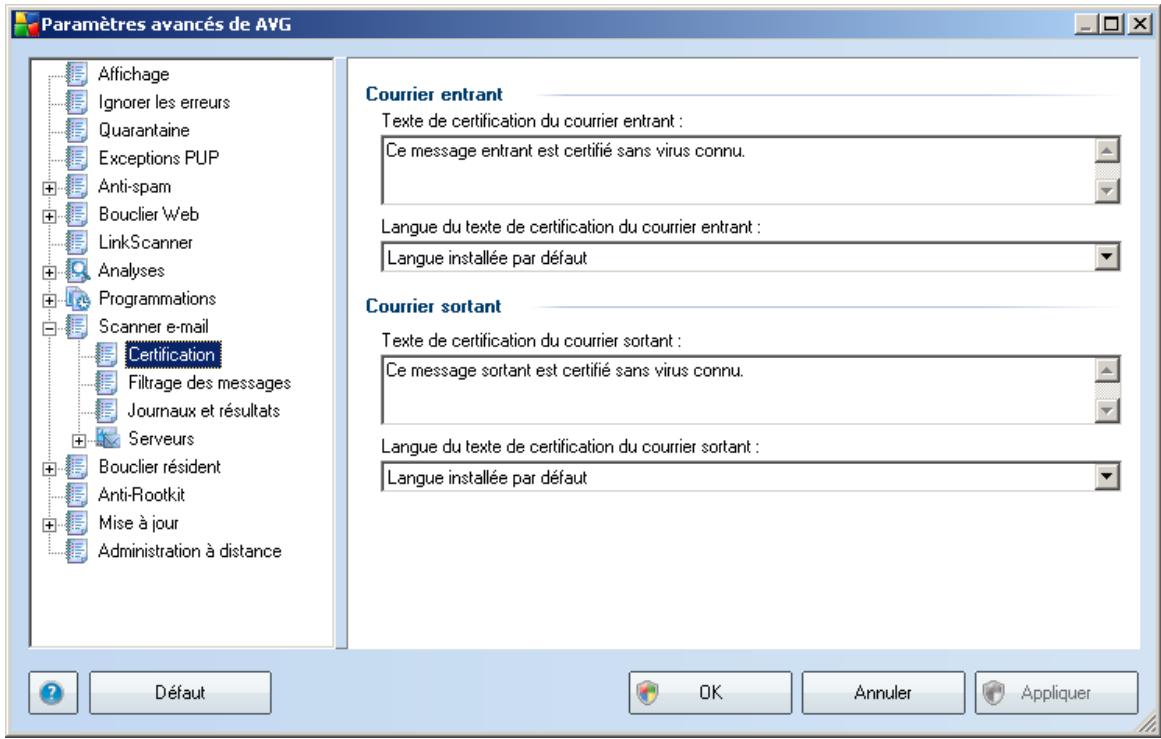1161x739 pixels.
Task: Open outgoing mail certification language dropdown
Action: (x=1106, y=477)
